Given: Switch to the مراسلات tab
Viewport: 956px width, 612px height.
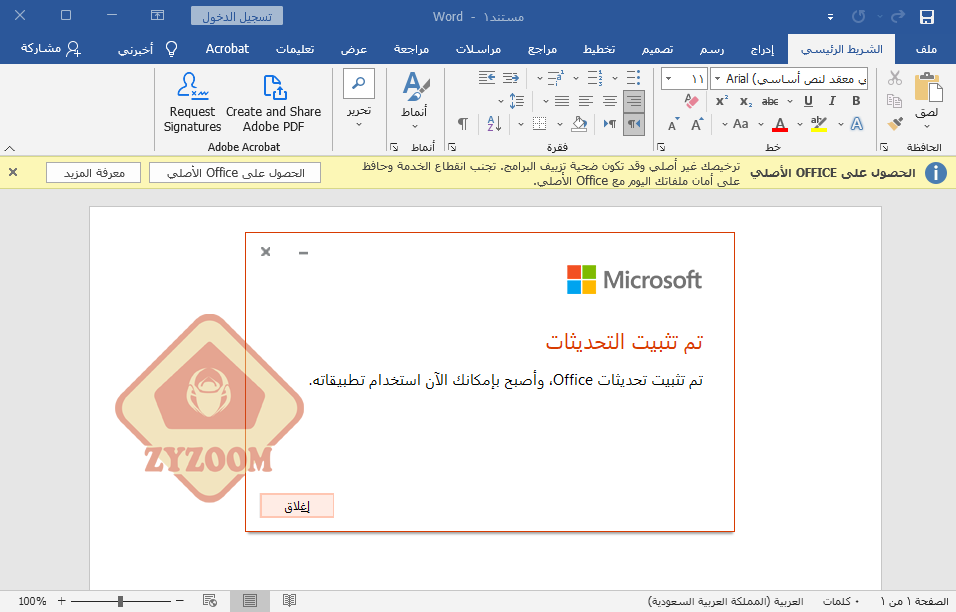Looking at the screenshot, I should pos(479,49).
